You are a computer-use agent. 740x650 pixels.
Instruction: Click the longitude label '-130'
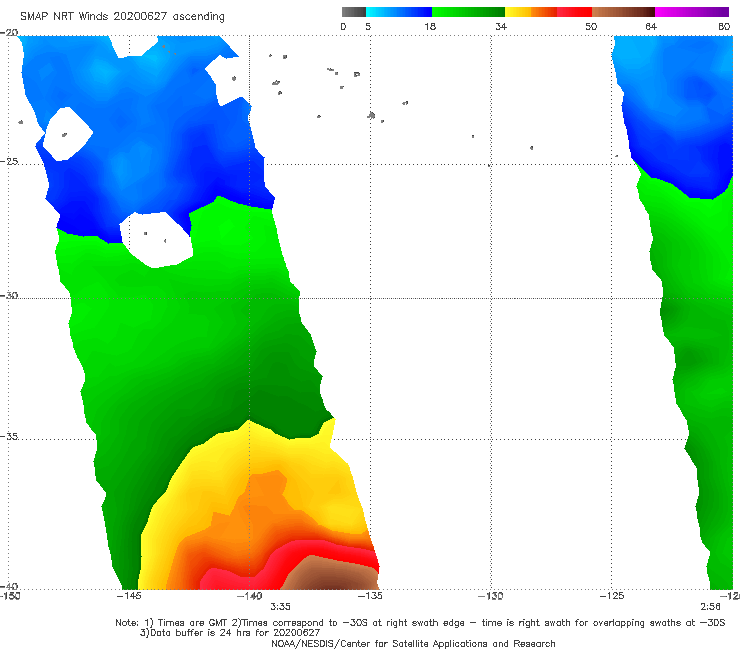[x=491, y=596]
